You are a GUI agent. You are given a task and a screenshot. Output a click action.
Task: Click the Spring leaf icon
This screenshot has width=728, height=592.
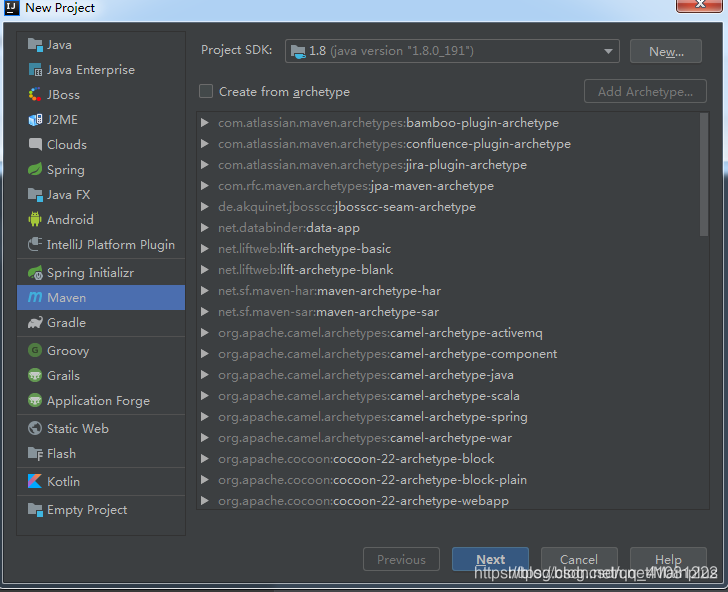[x=35, y=169]
